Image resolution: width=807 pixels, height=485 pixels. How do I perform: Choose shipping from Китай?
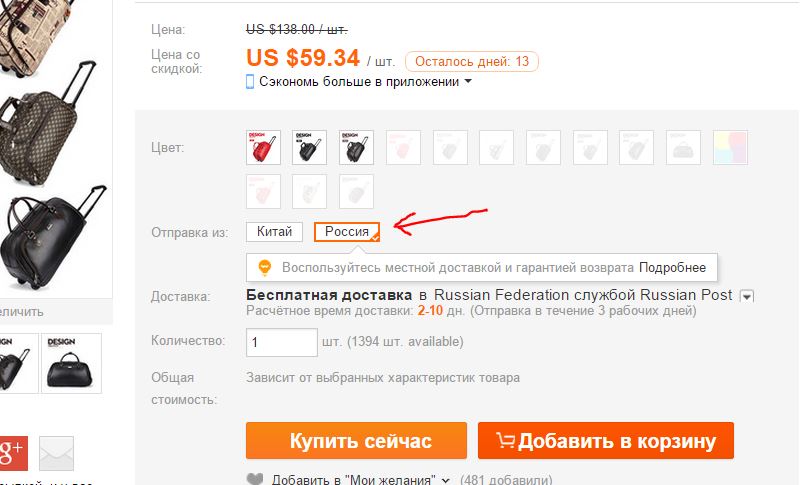[274, 232]
